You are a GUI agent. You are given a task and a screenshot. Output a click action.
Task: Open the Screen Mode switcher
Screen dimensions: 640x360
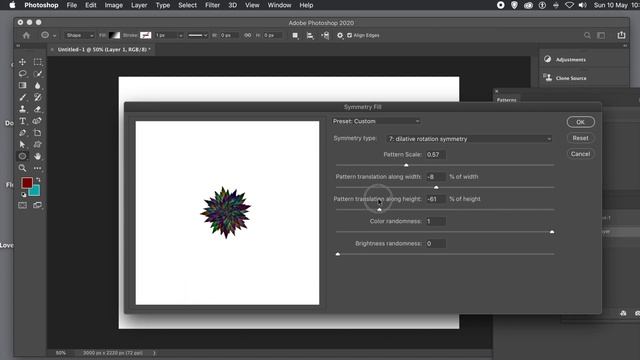[38, 205]
